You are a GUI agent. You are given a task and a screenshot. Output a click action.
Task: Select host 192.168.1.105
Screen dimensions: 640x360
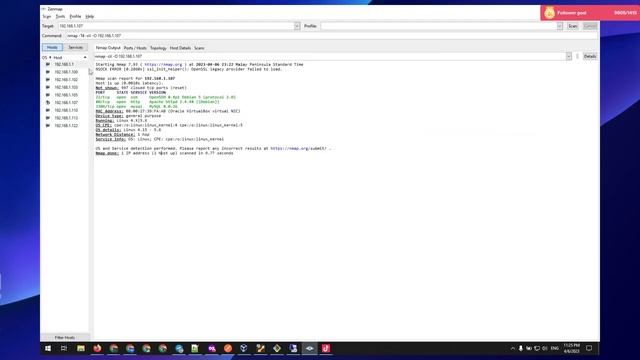coord(66,95)
